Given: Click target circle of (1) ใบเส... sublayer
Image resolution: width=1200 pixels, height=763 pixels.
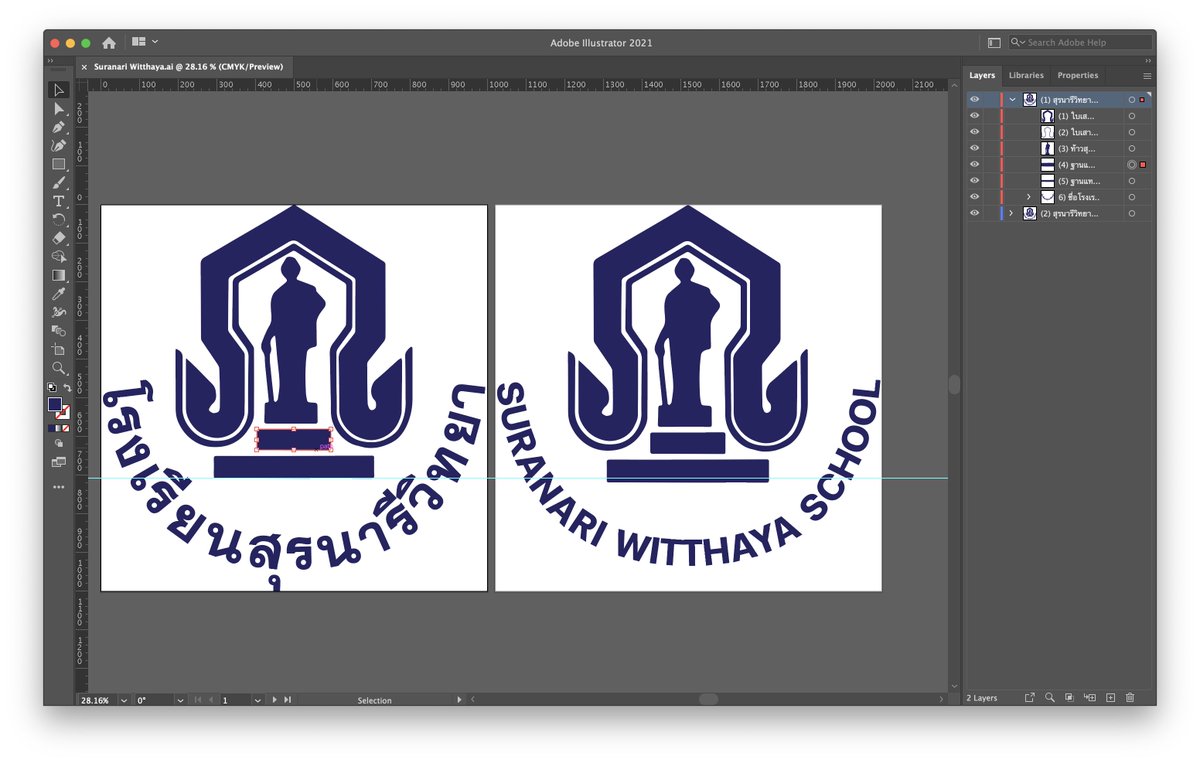Looking at the screenshot, I should (x=1131, y=116).
